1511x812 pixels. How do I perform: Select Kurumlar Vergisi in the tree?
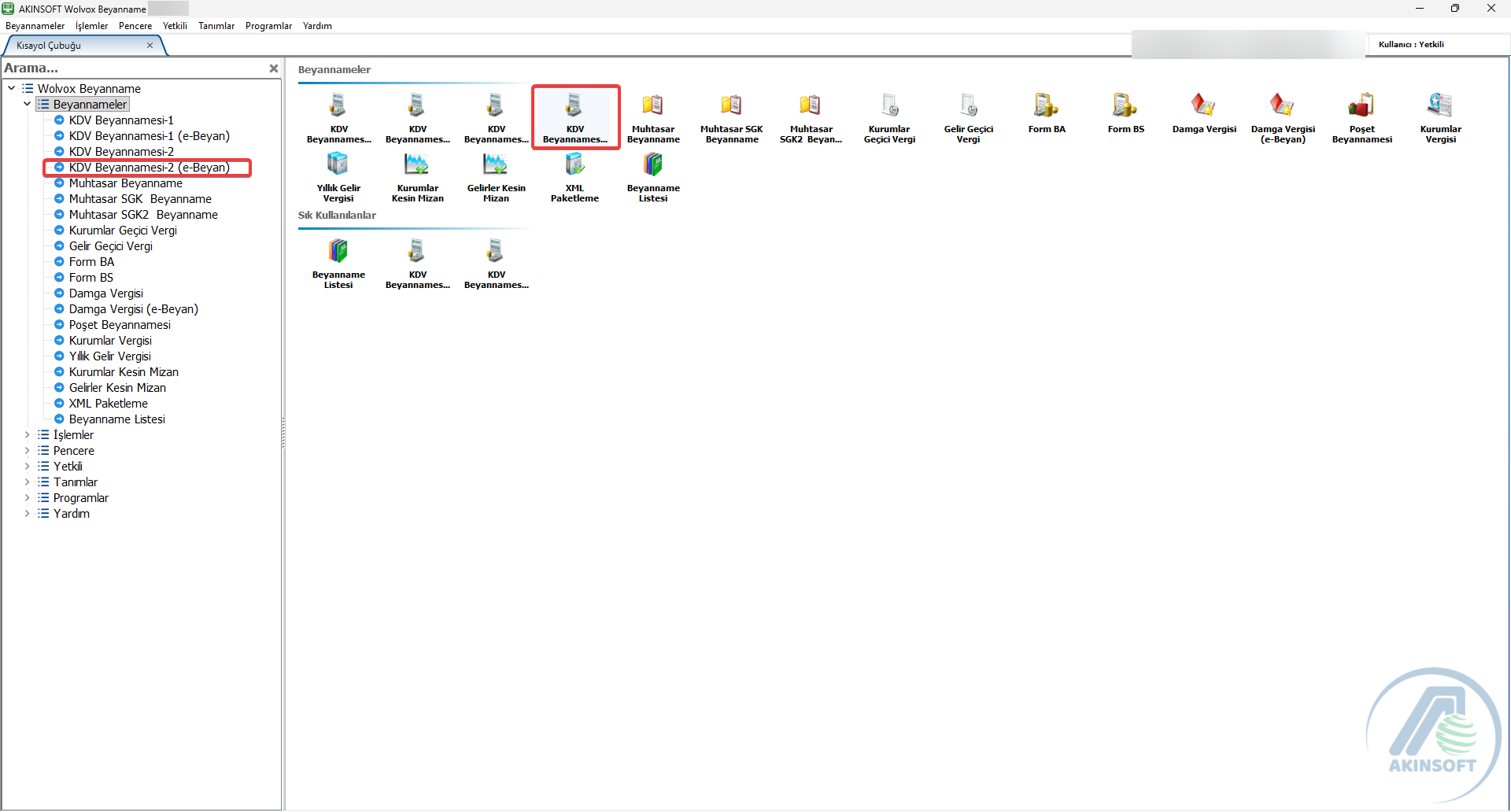pos(110,341)
